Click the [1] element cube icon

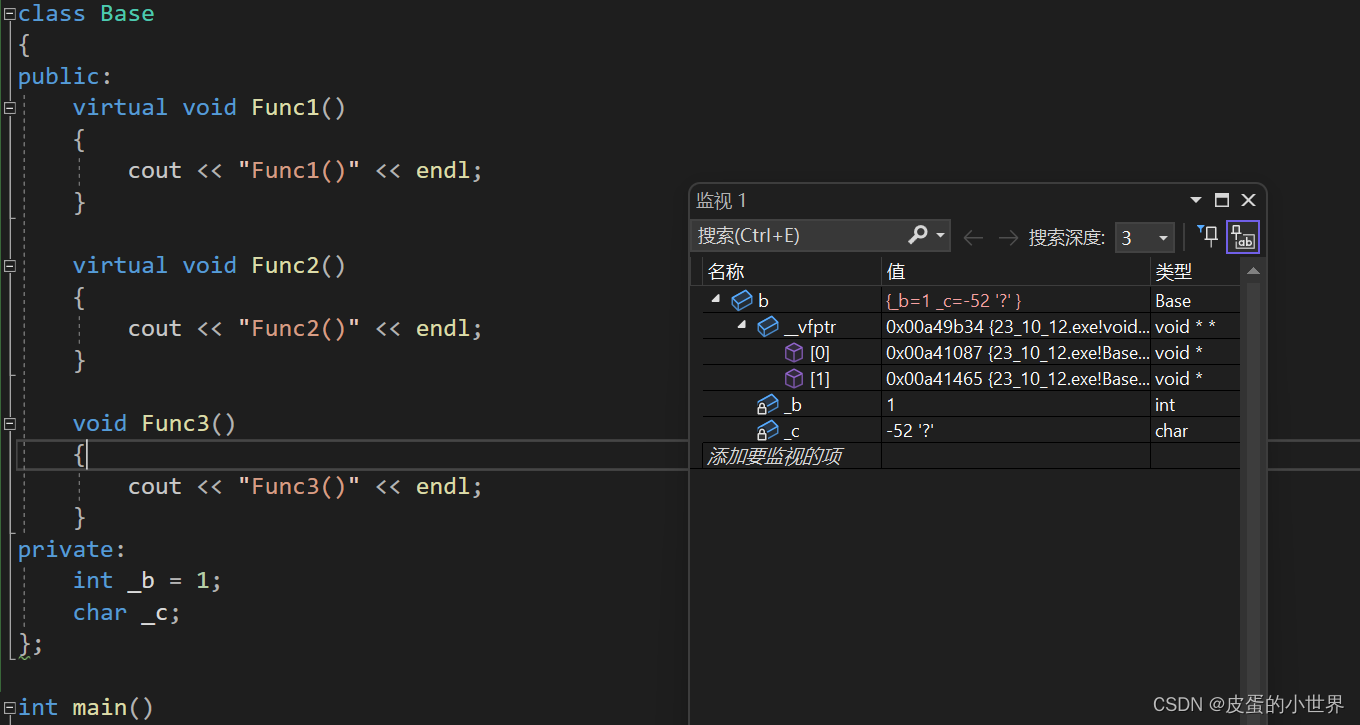point(794,378)
